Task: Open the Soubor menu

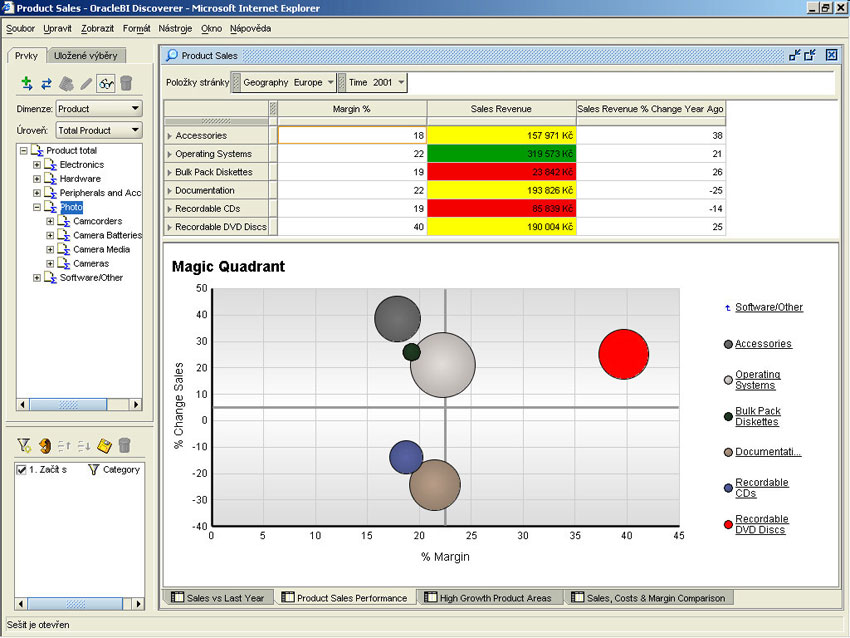Action: [x=20, y=29]
